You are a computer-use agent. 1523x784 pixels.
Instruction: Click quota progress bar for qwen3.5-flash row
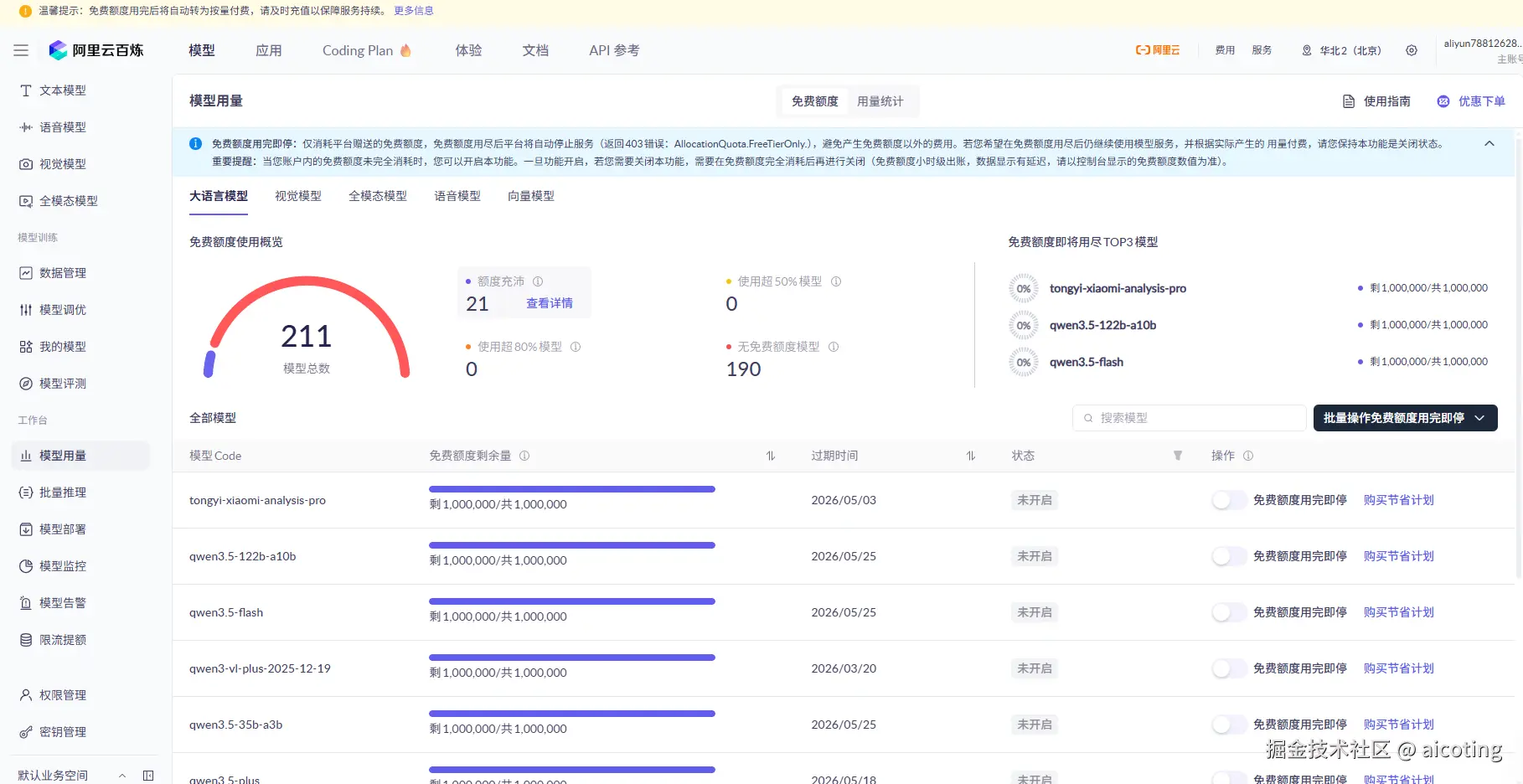(572, 601)
